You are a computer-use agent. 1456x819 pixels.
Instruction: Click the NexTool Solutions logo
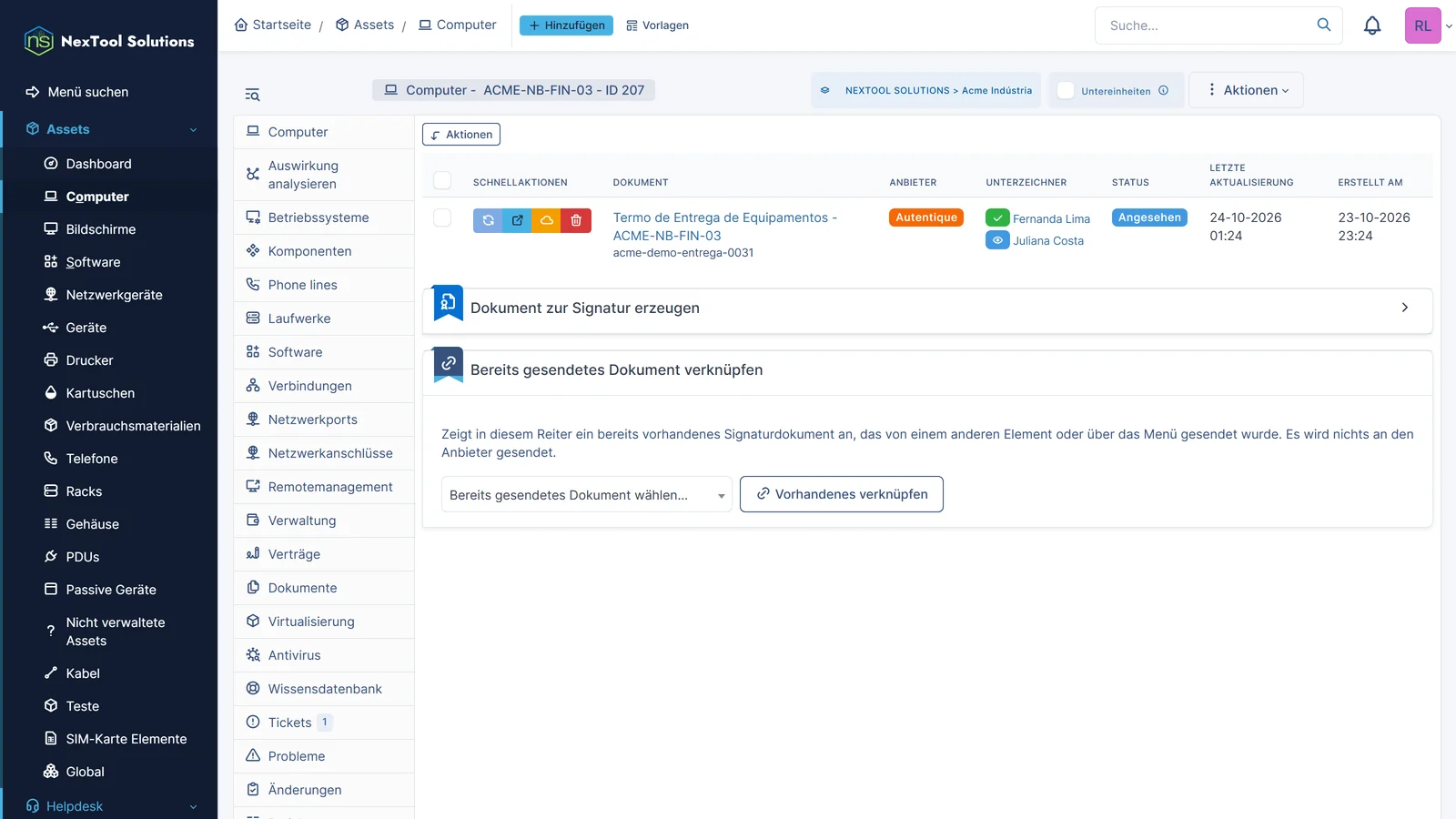tap(109, 41)
